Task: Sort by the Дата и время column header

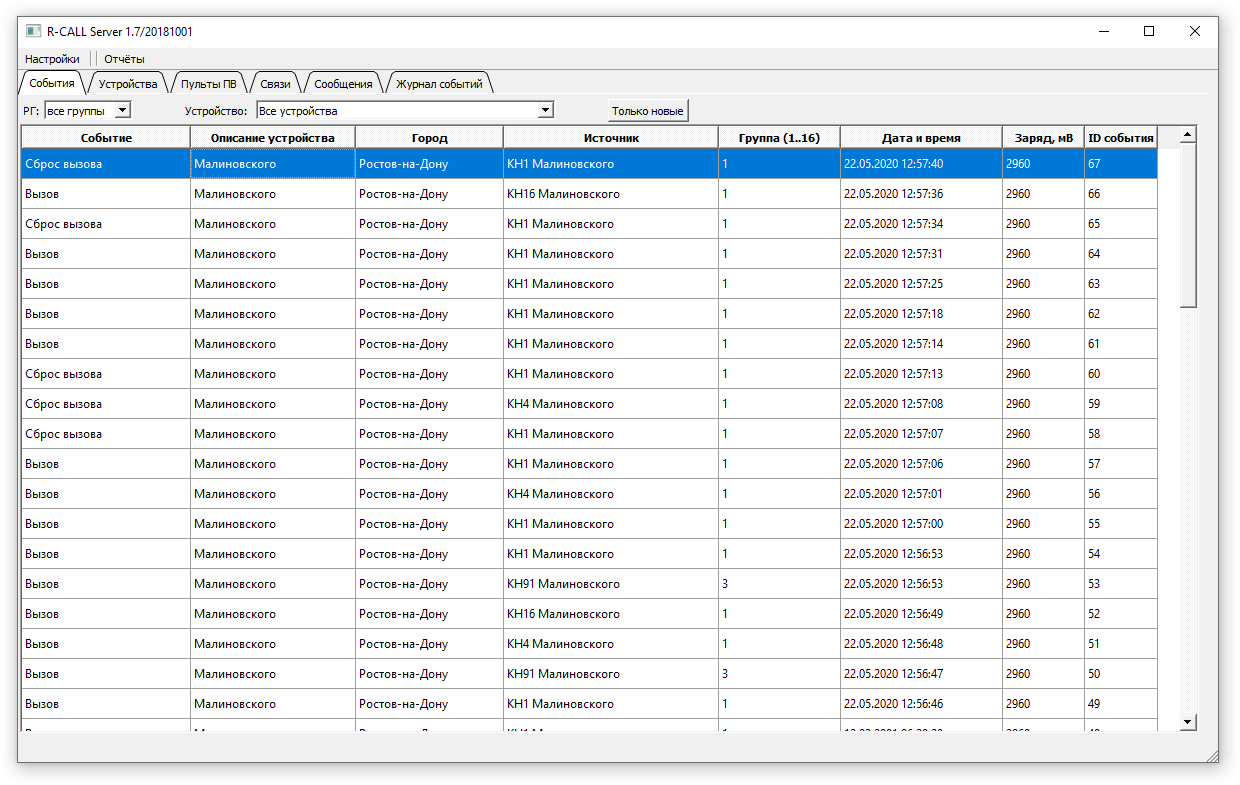Action: click(x=920, y=138)
